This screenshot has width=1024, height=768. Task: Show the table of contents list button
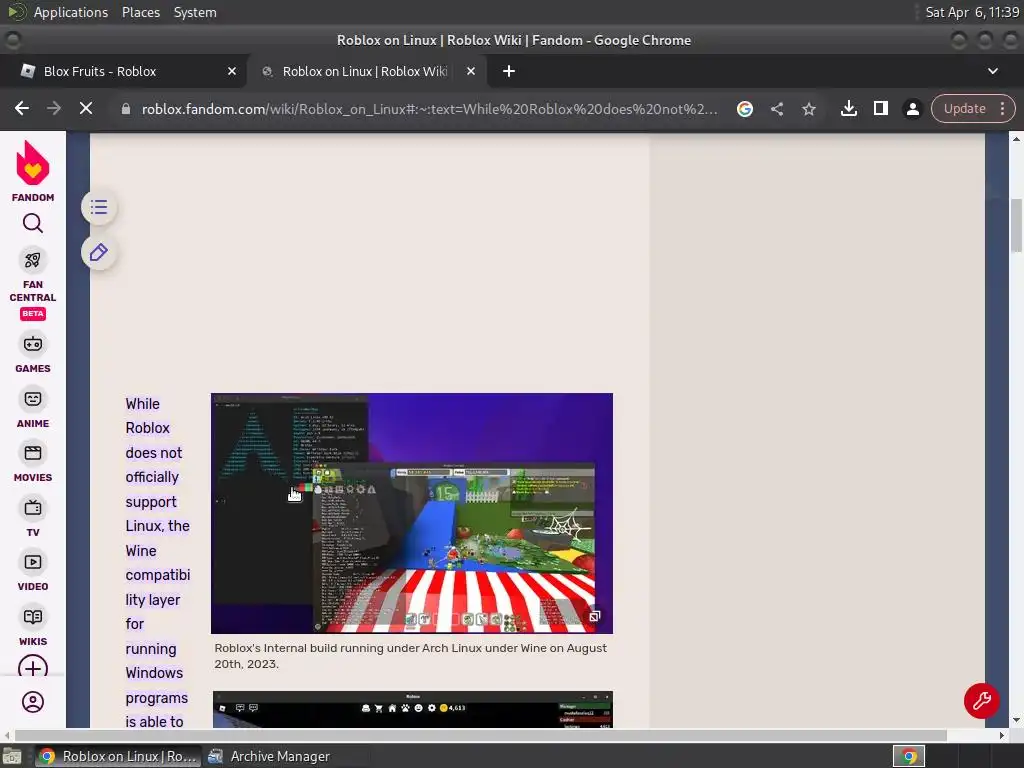click(x=99, y=208)
